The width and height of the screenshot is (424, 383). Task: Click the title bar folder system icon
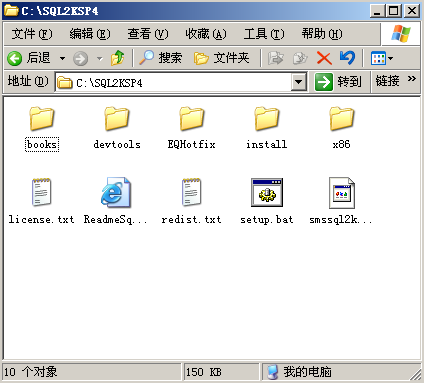click(x=11, y=11)
